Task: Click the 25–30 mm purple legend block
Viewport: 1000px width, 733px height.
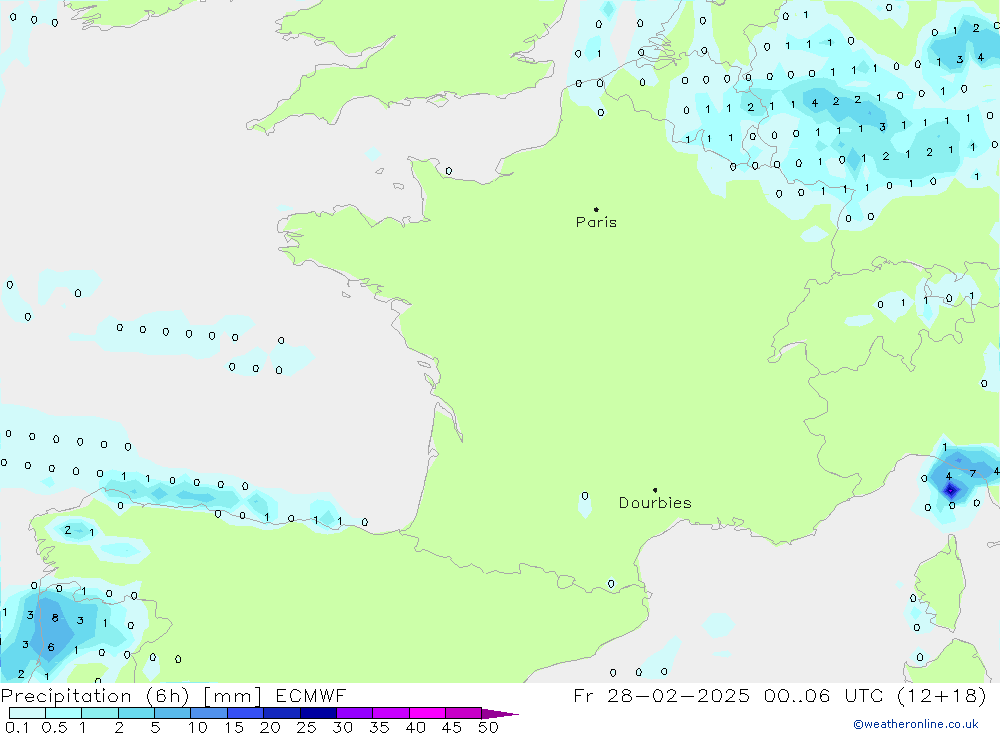Action: [x=318, y=713]
